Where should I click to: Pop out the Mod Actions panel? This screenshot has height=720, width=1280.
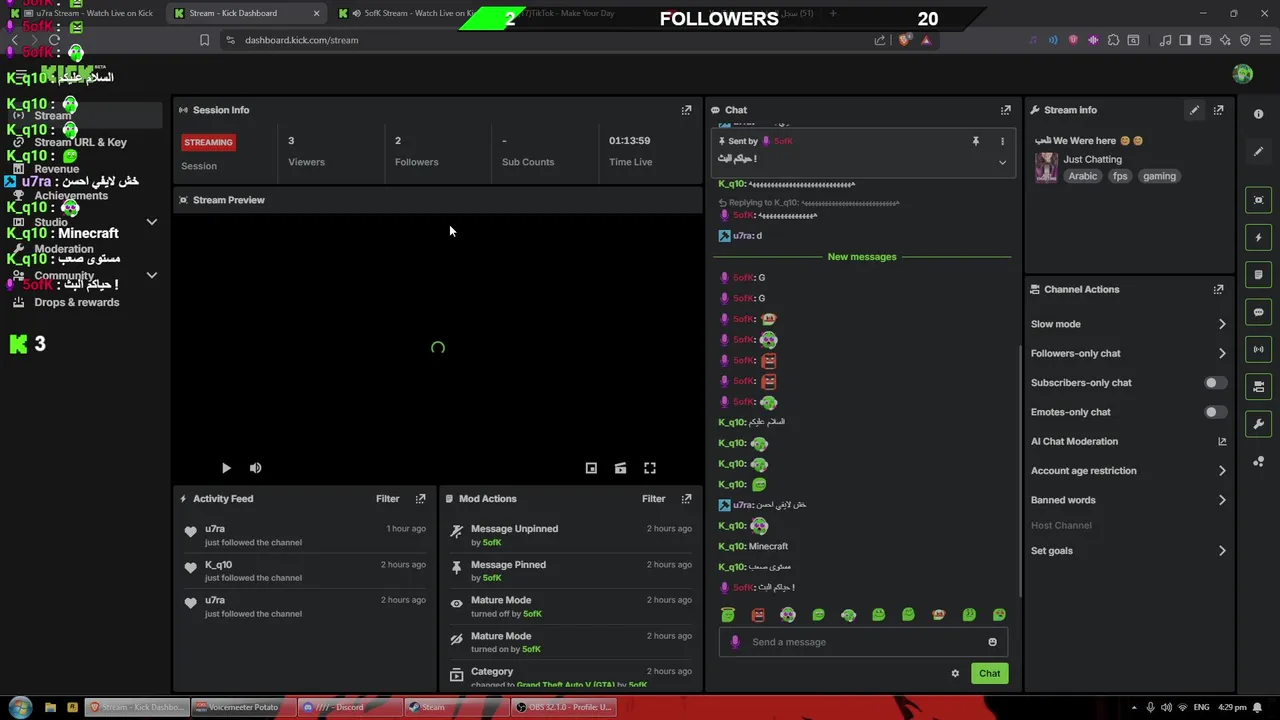(686, 498)
